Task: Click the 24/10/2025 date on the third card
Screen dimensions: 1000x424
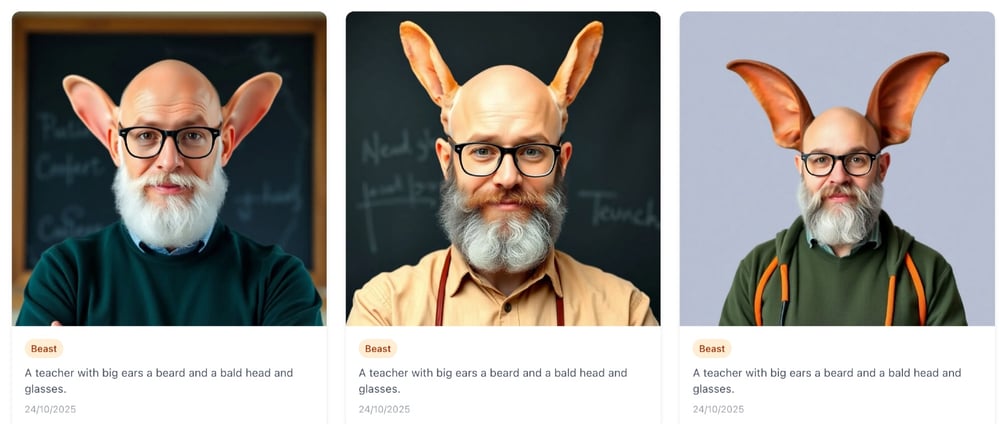Action: tap(718, 409)
